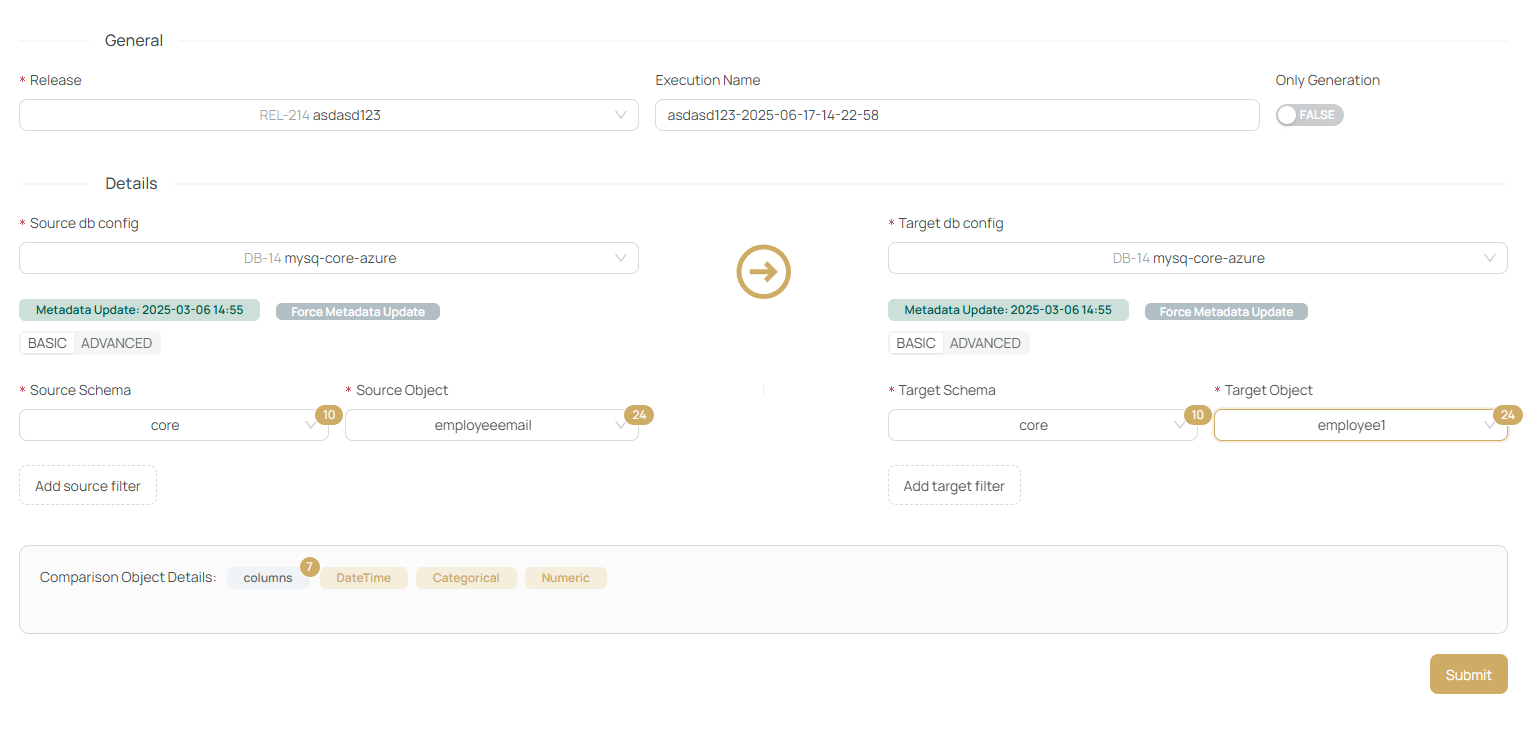Open the Release dropdown
The width and height of the screenshot is (1538, 741).
point(328,114)
